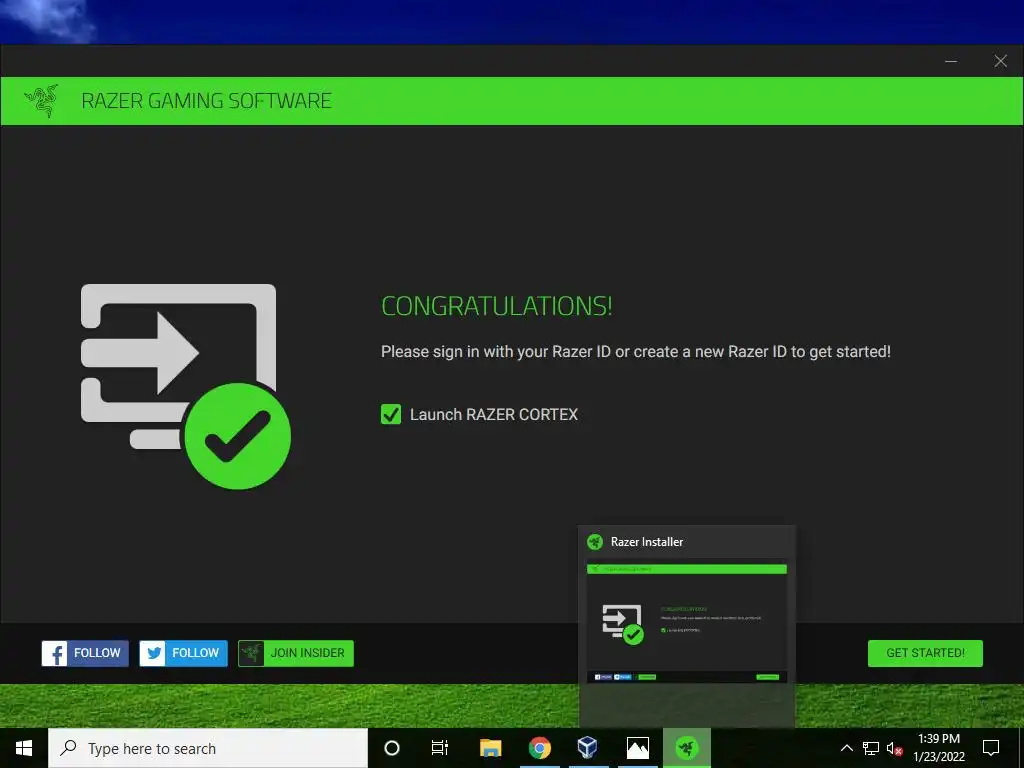The width and height of the screenshot is (1024, 768).
Task: Click the JOIN INSIDER button
Action: (x=296, y=653)
